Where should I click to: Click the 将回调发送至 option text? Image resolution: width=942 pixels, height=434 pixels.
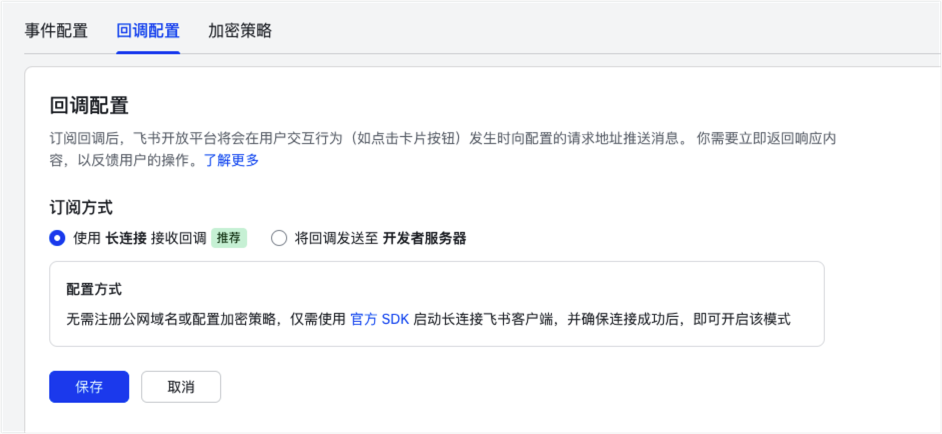coord(337,238)
